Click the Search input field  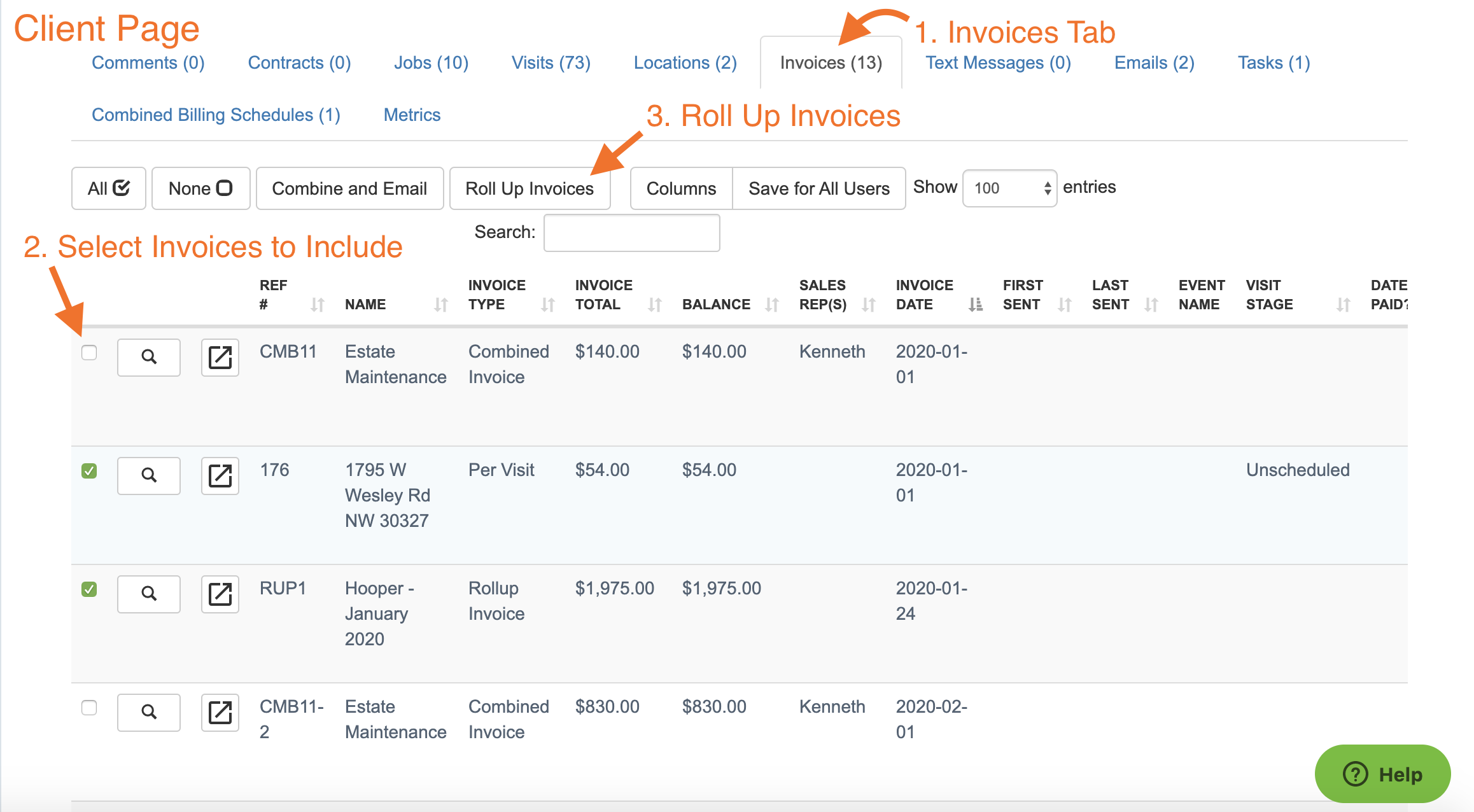(631, 233)
